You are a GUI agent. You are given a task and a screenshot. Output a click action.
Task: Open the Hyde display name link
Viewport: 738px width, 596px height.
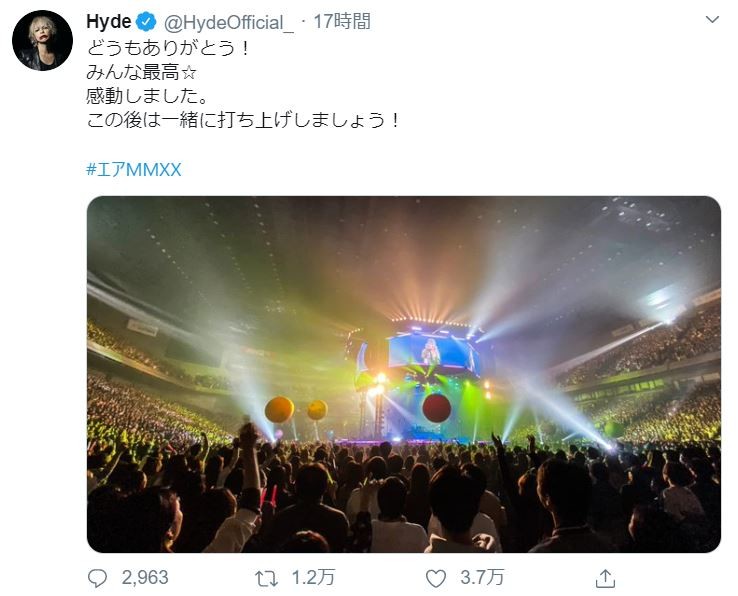[x=109, y=21]
